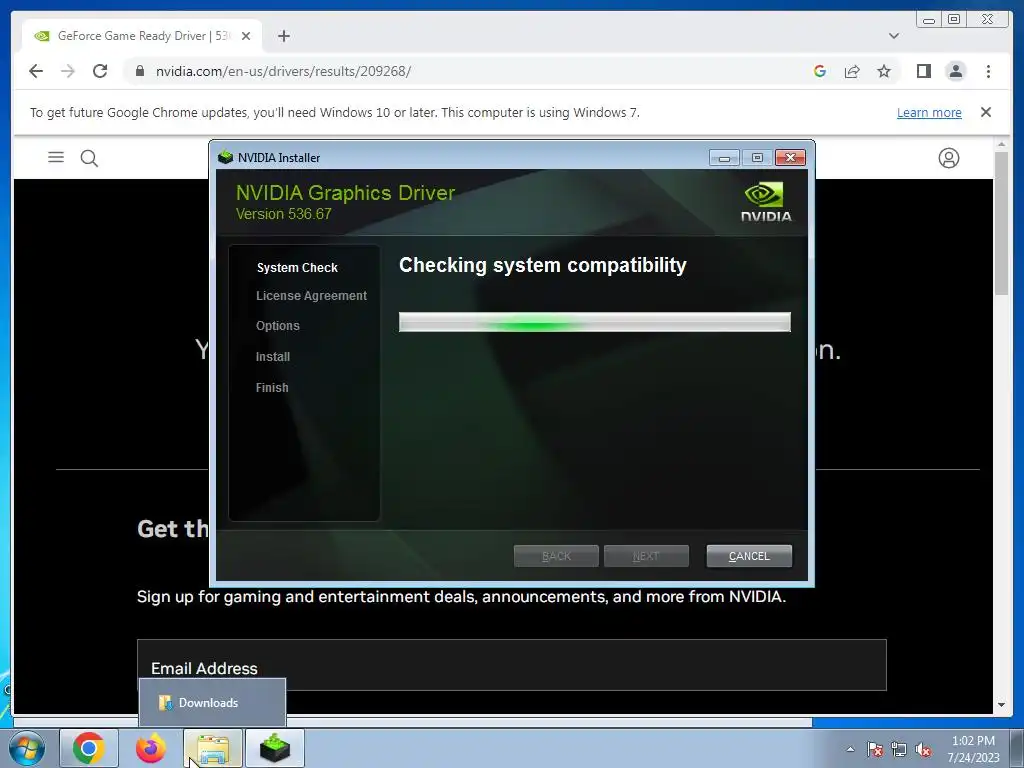1024x768 pixels.
Task: Close the NVIDIA Installer window
Action: [x=790, y=158]
